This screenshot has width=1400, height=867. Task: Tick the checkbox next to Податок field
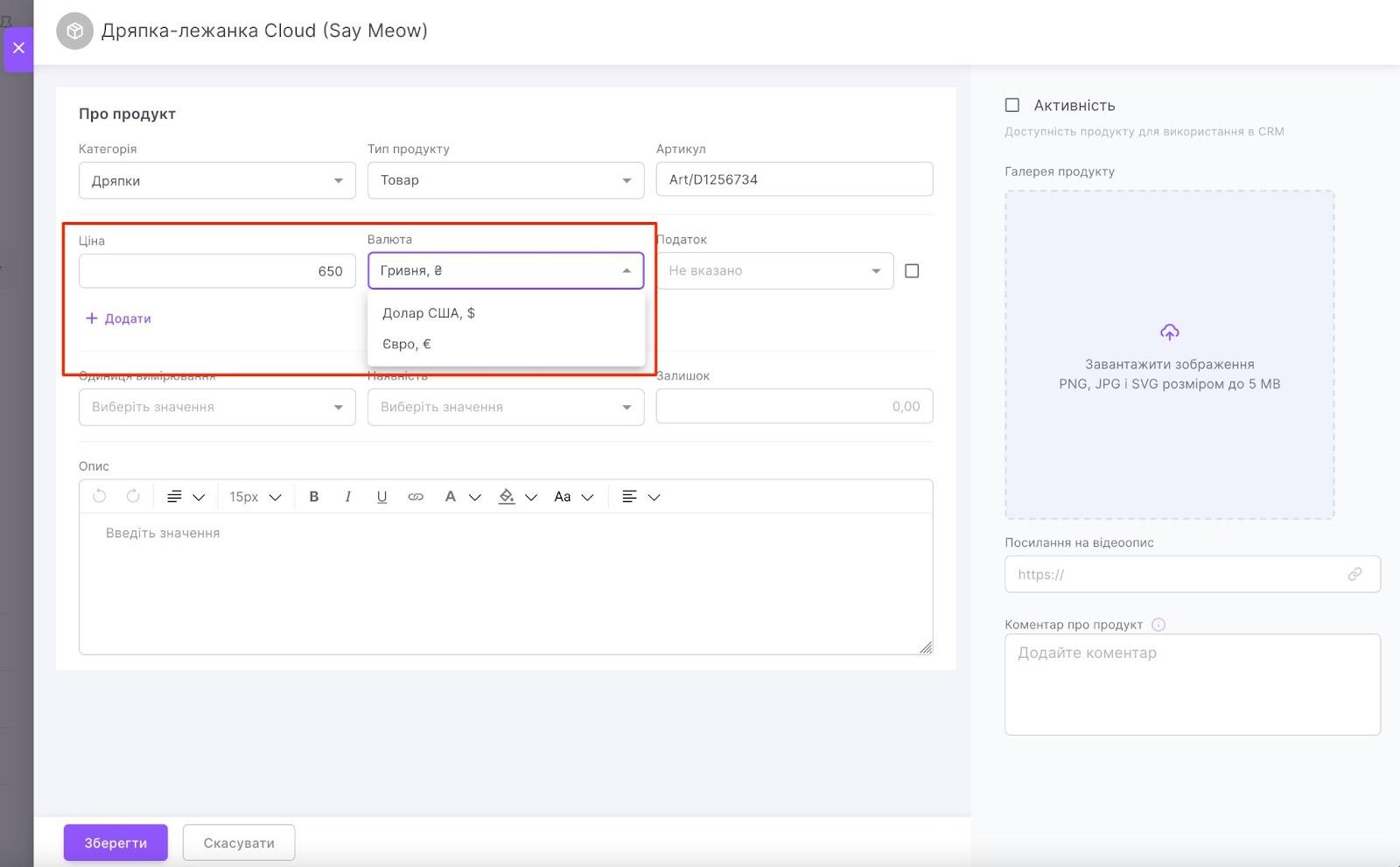[912, 271]
